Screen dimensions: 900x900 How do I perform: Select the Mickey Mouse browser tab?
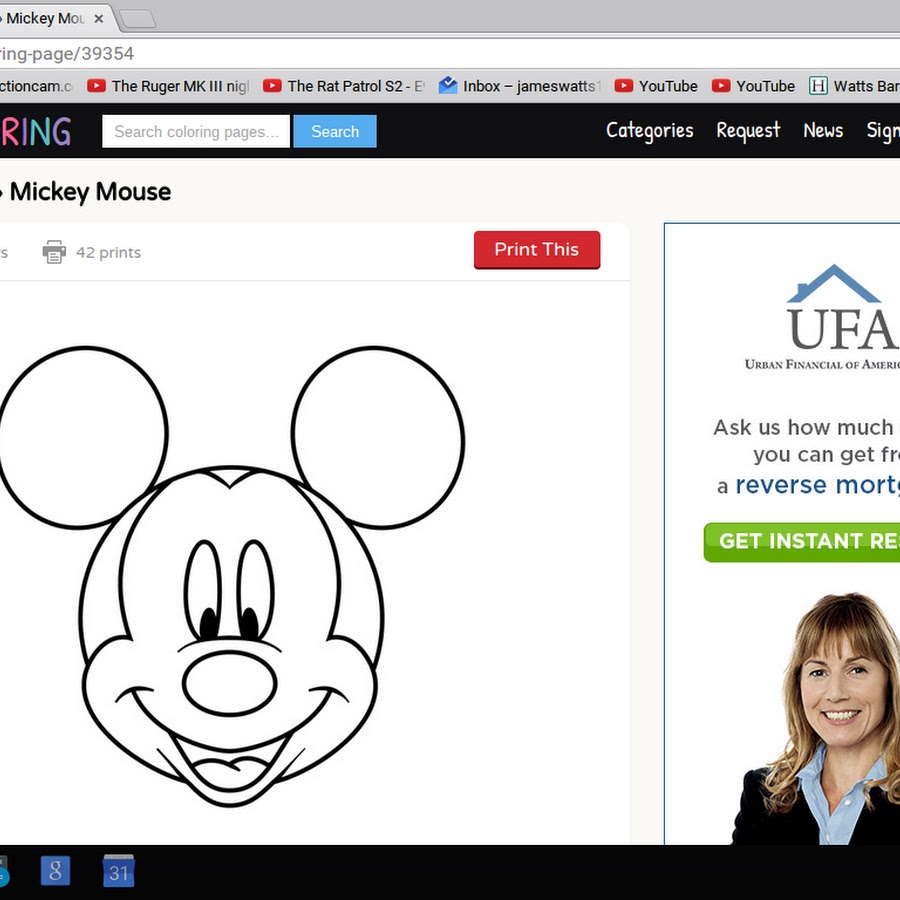[x=55, y=19]
